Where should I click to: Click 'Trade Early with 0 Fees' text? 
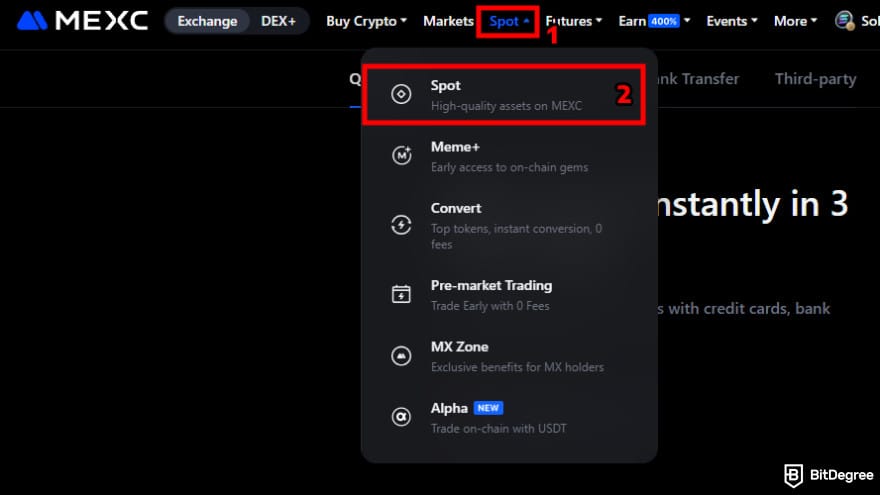point(490,306)
